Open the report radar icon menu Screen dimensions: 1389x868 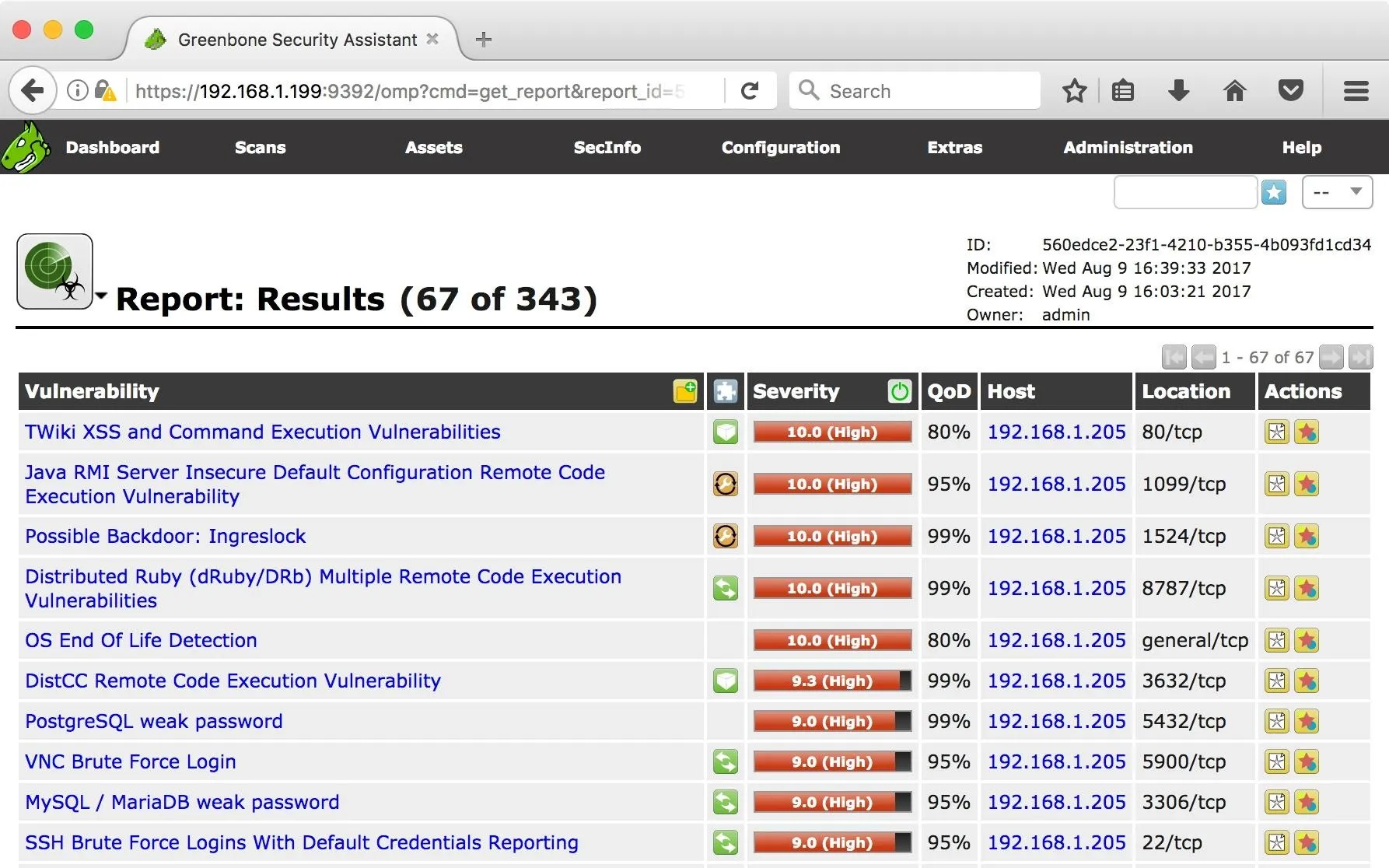(x=54, y=271)
